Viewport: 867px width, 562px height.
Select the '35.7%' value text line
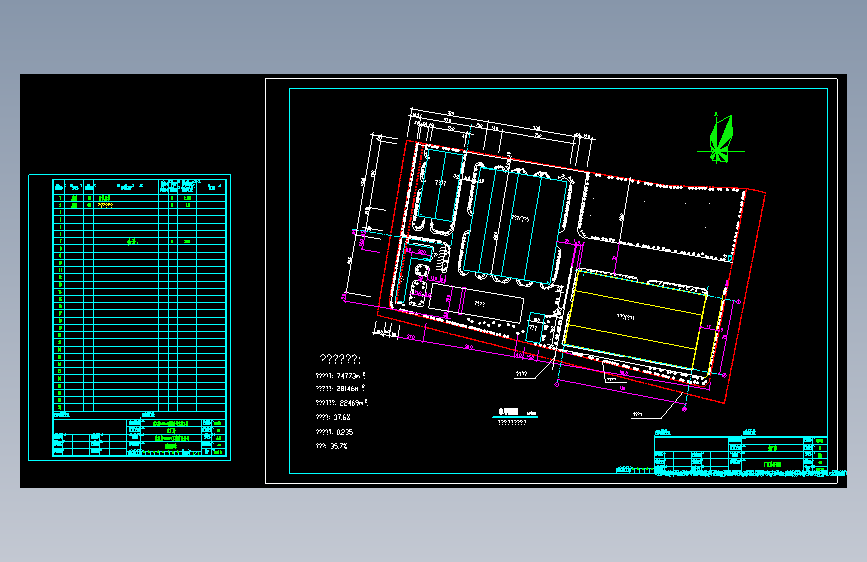point(331,446)
